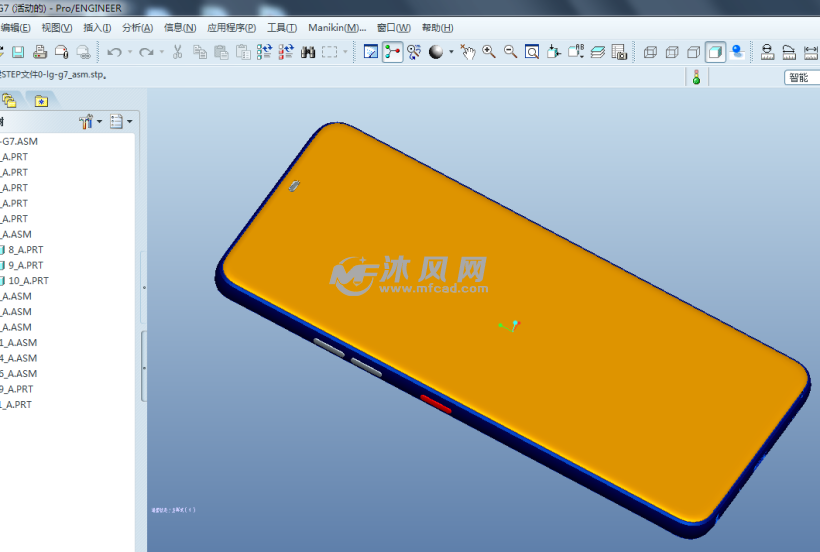Toggle spin center display

[392, 52]
